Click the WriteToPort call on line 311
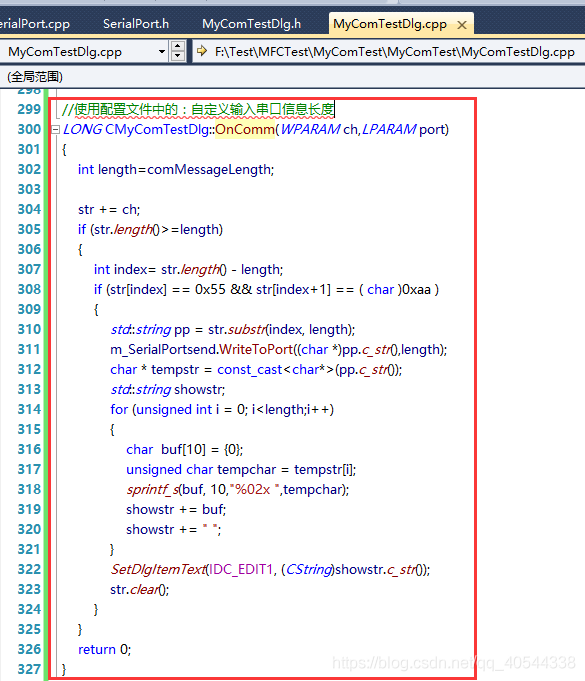This screenshot has height=681, width=585. [x=256, y=350]
